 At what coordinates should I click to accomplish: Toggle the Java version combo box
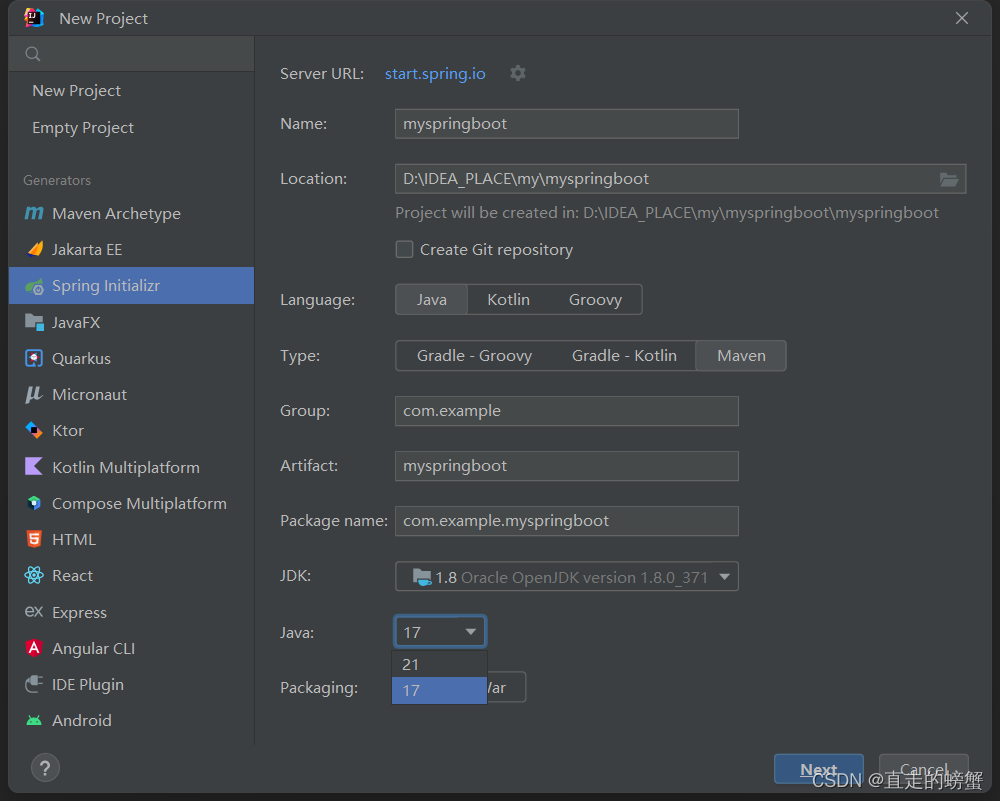pos(440,632)
